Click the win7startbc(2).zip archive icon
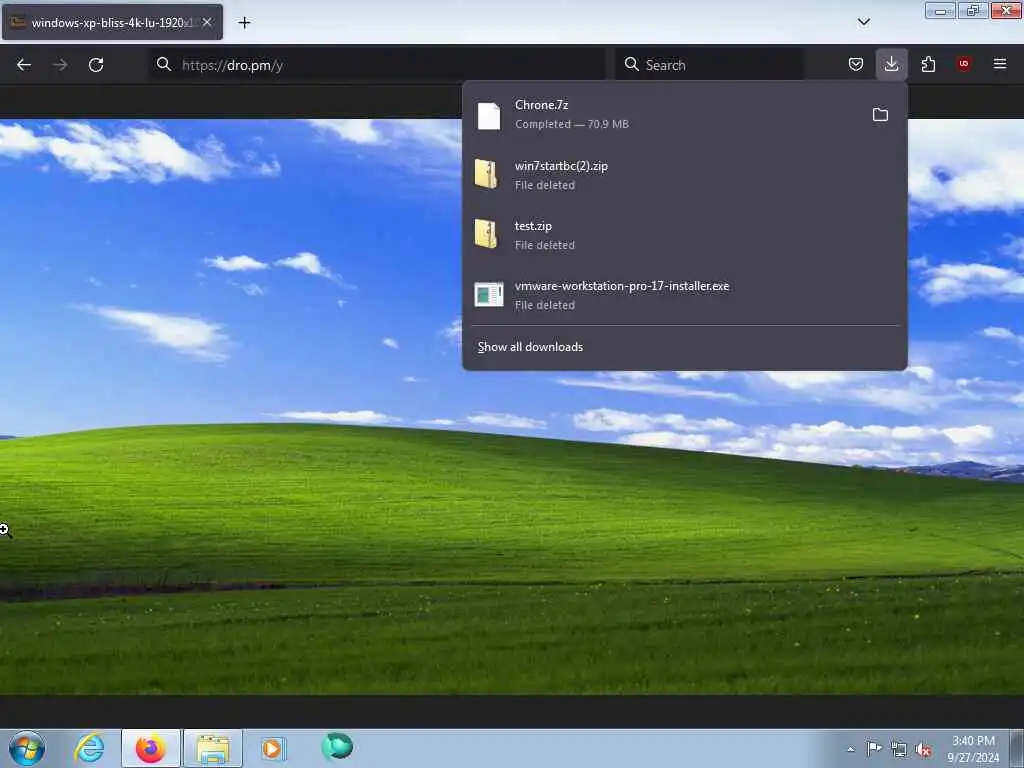1024x768 pixels. (x=486, y=174)
